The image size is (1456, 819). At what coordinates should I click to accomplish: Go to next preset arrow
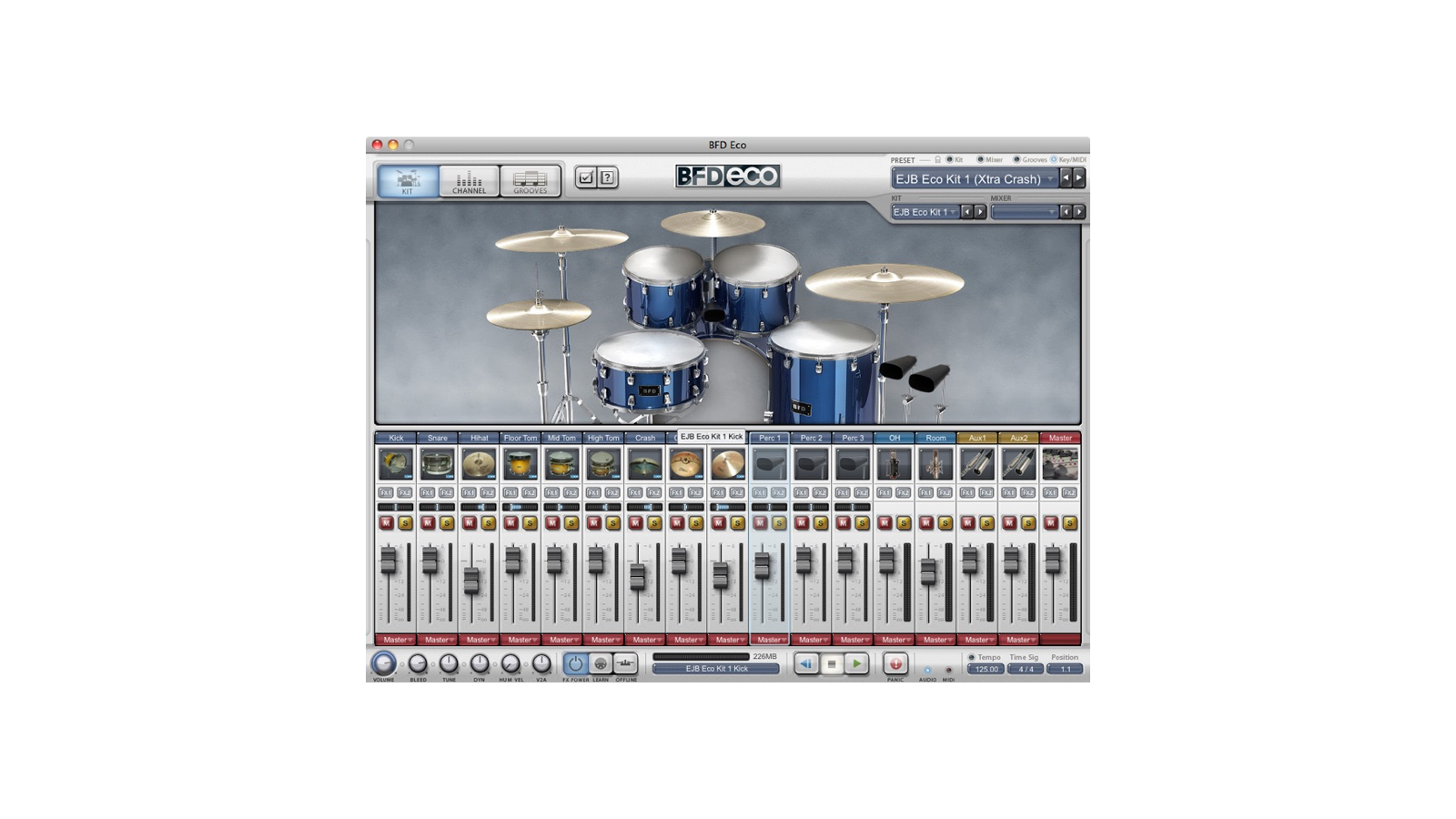(x=1078, y=178)
